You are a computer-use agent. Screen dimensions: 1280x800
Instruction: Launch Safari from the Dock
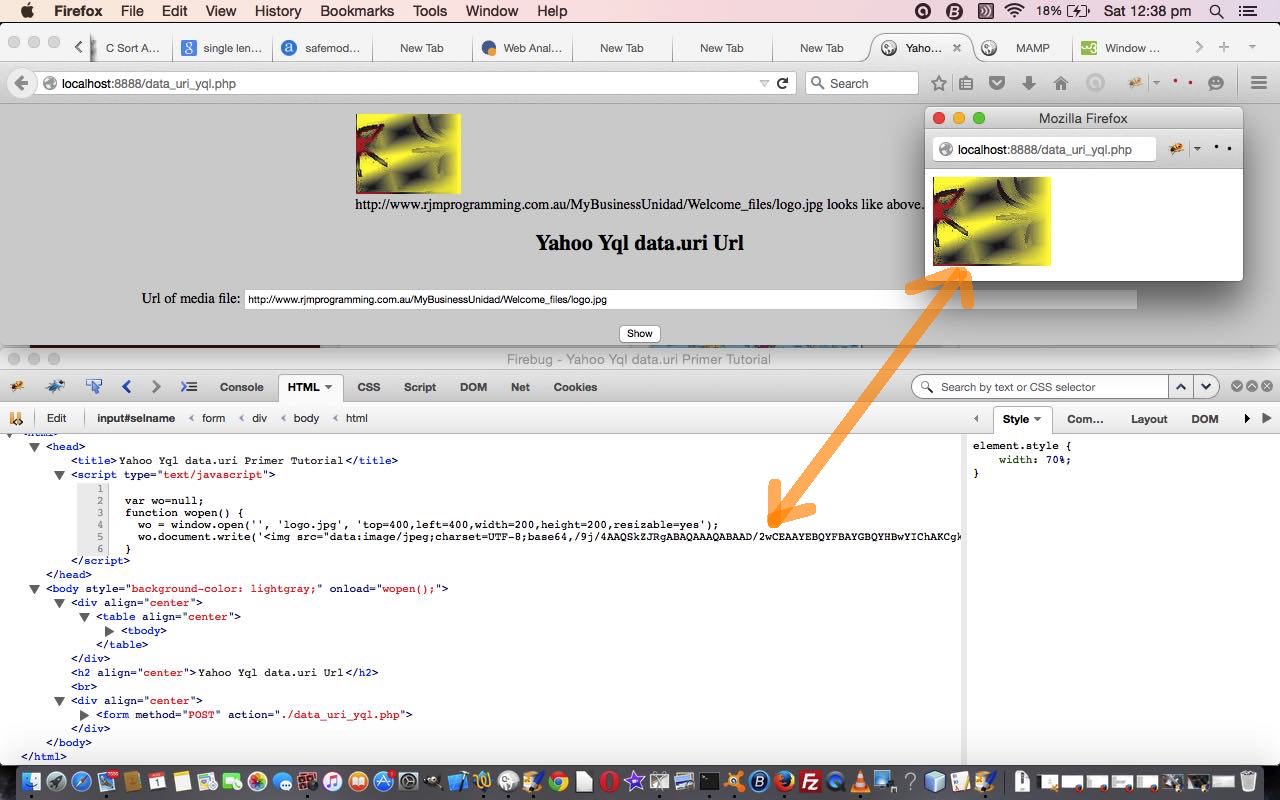point(82,781)
